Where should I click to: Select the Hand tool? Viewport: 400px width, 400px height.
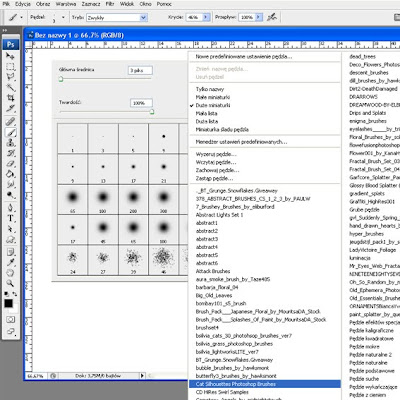point(10,273)
